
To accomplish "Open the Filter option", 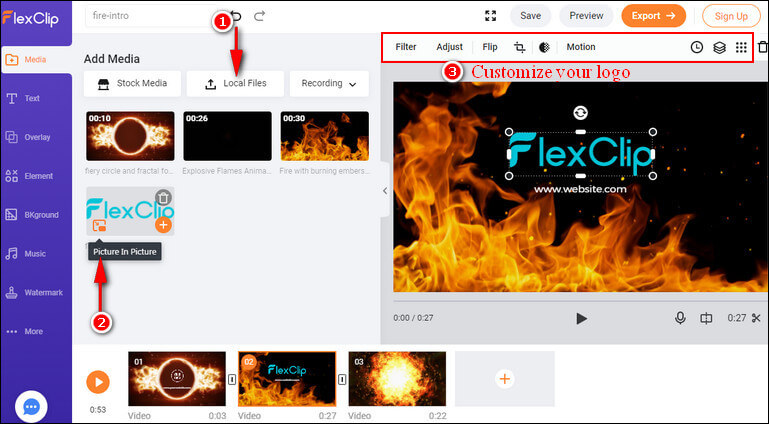I will (x=406, y=47).
